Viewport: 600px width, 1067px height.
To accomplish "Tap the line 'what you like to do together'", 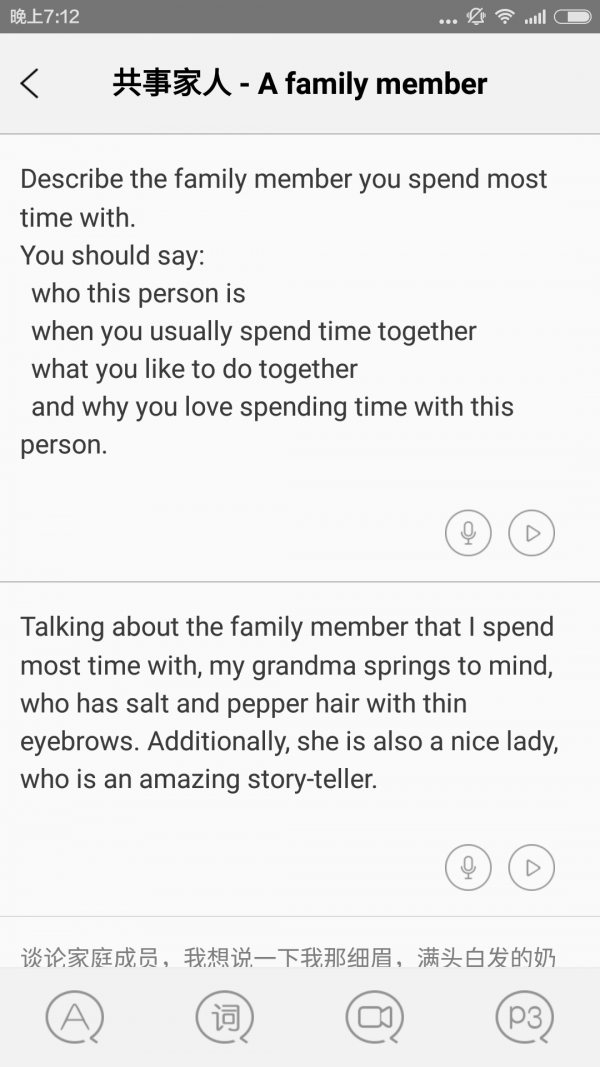I will tap(194, 369).
